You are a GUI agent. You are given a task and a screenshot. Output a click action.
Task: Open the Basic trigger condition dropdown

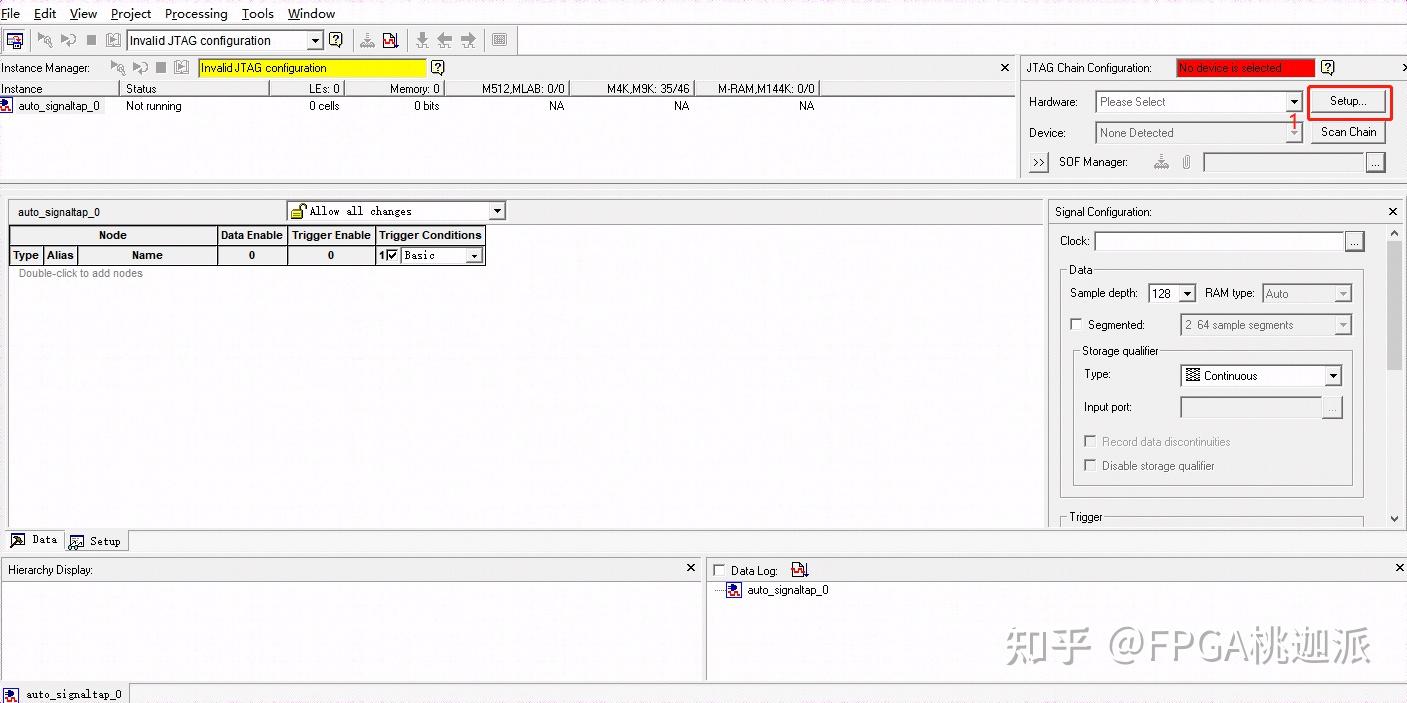tap(474, 256)
